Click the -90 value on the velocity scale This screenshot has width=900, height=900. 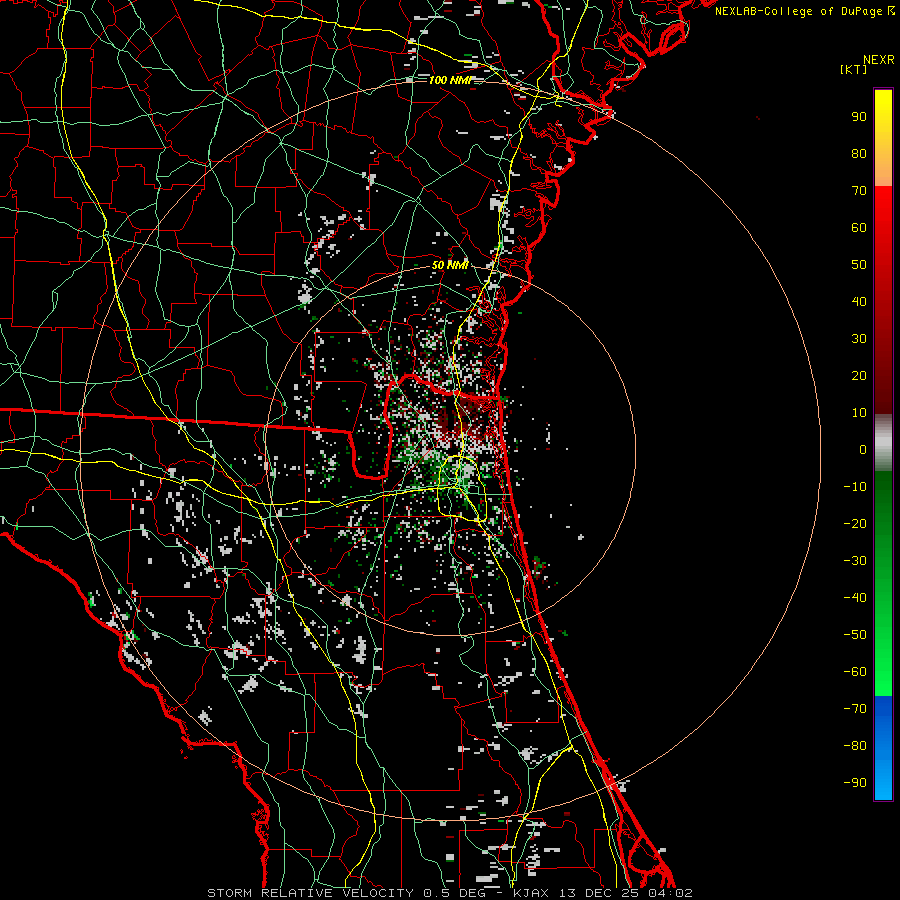tap(855, 783)
